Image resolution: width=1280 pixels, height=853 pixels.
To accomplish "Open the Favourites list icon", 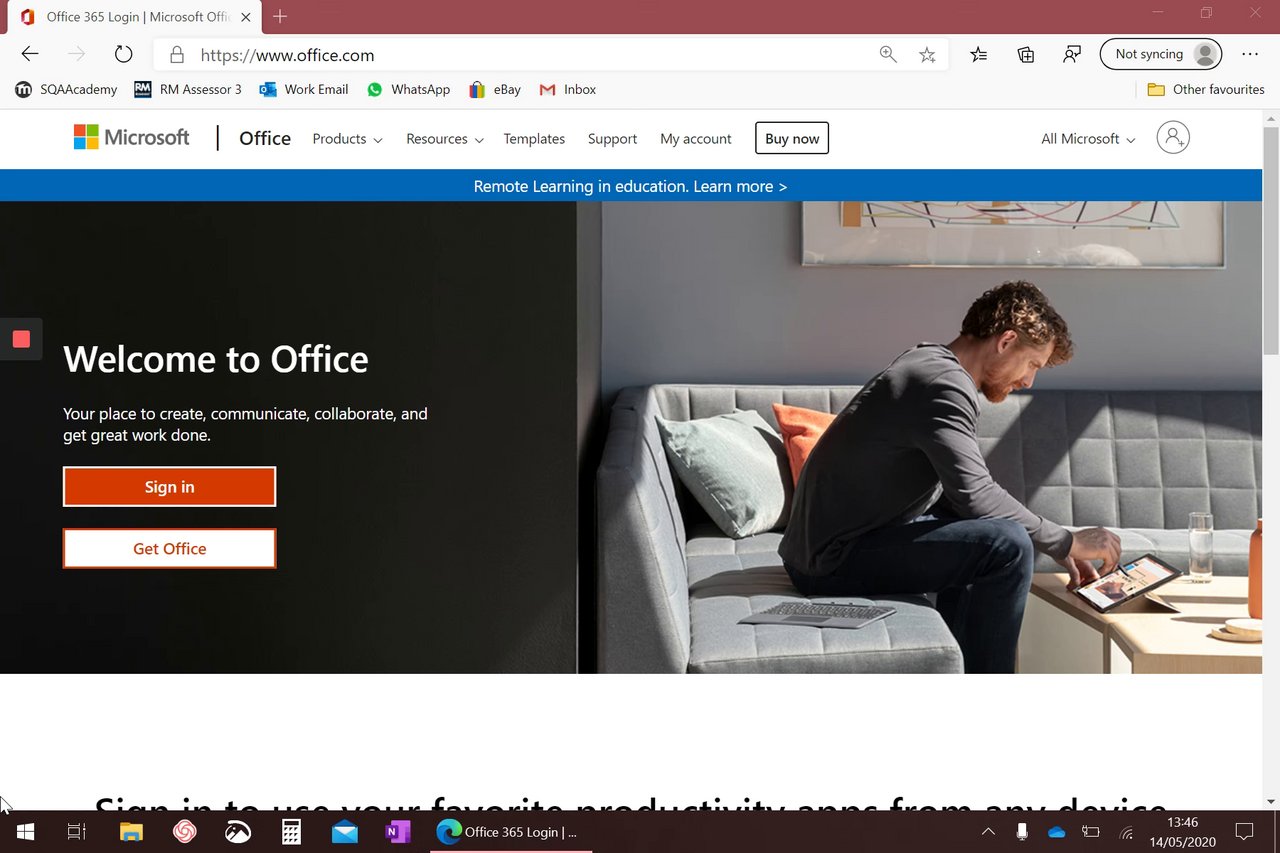I will click(979, 55).
